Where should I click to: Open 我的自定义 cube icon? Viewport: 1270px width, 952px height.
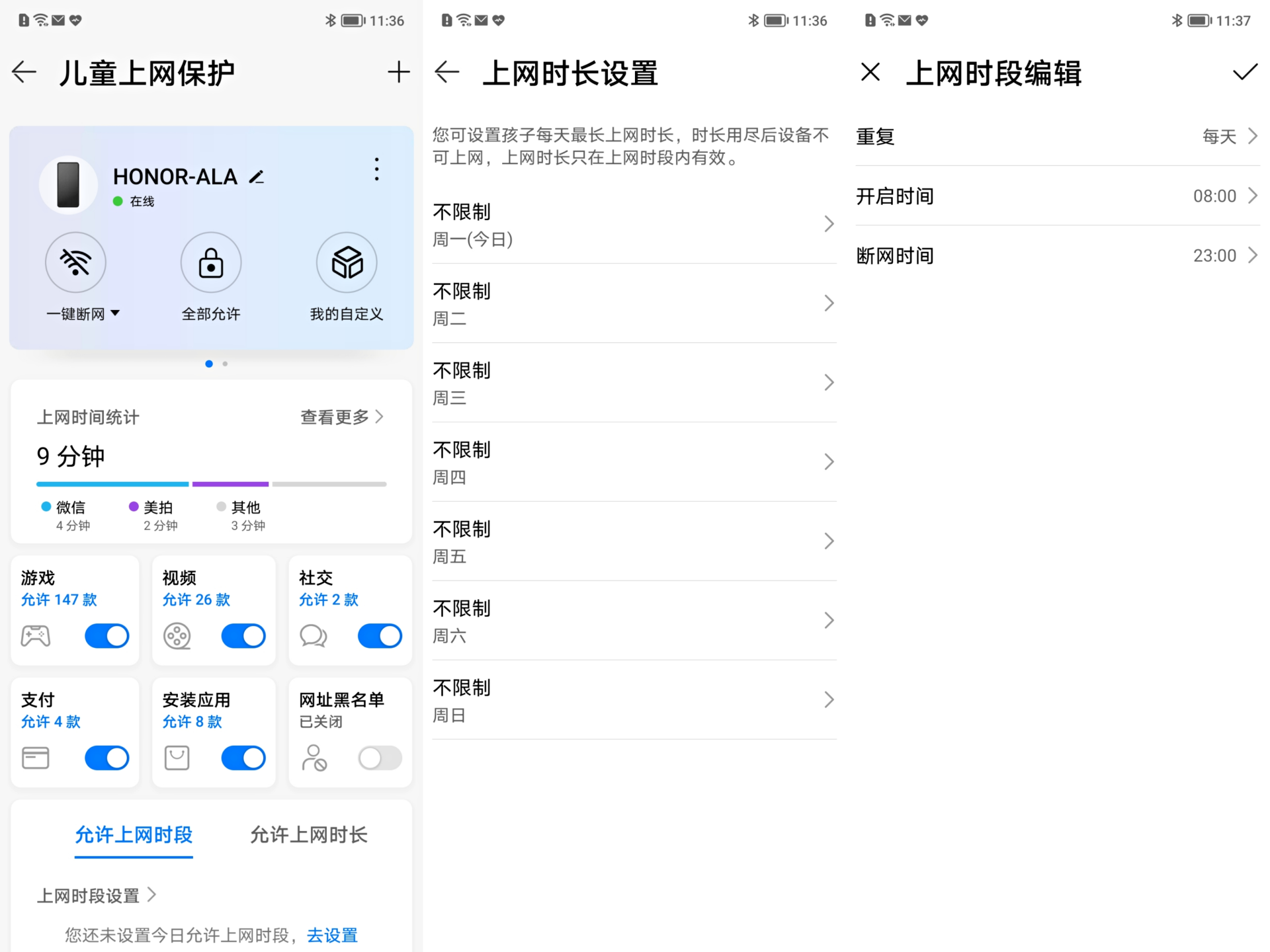click(x=347, y=262)
